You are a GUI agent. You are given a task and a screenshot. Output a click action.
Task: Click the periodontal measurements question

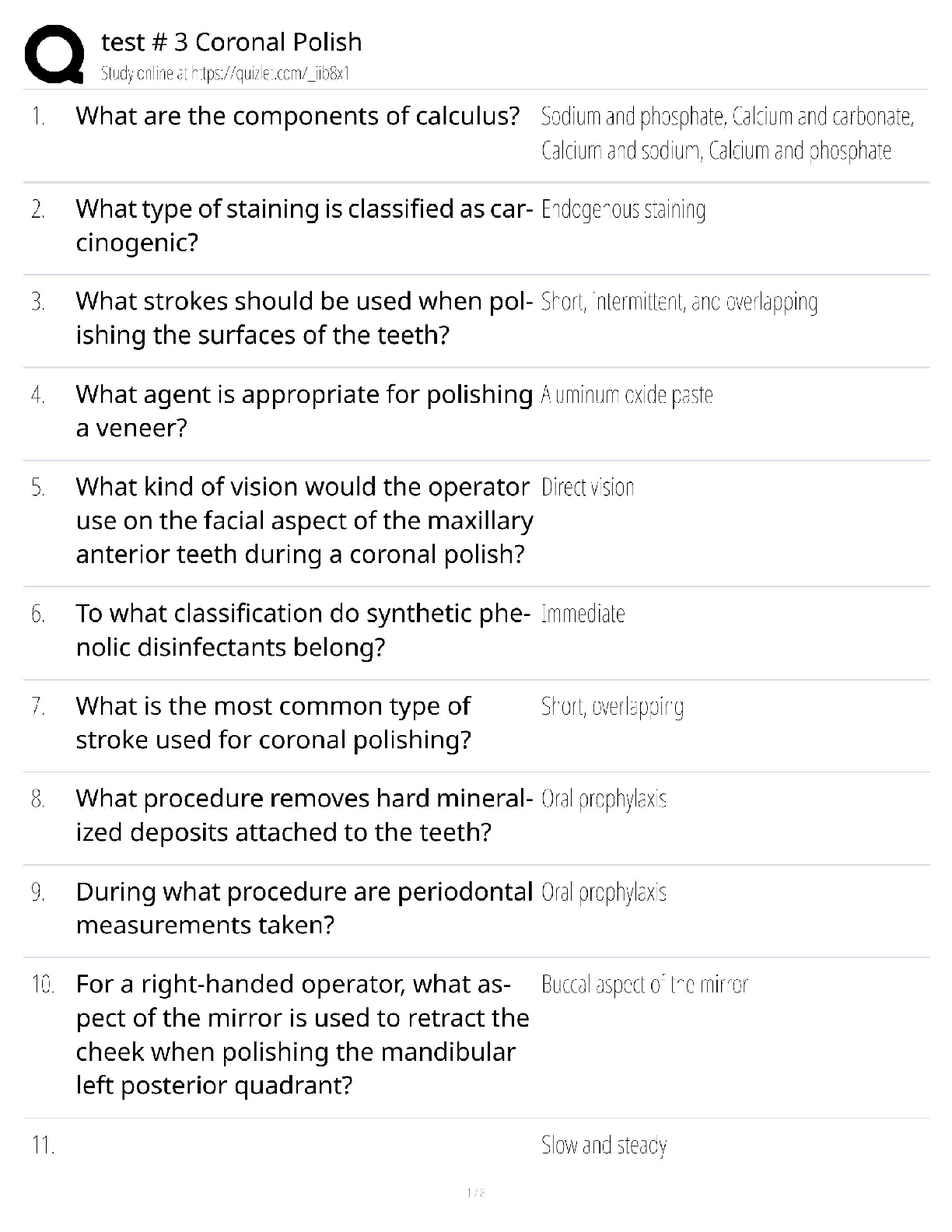[x=303, y=908]
